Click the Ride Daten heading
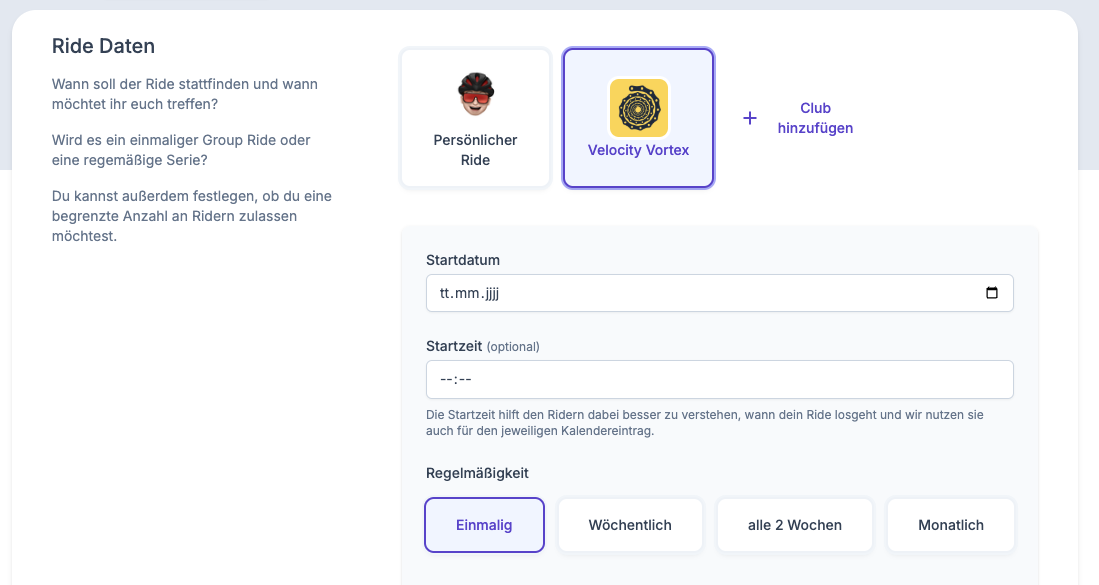 pos(103,47)
